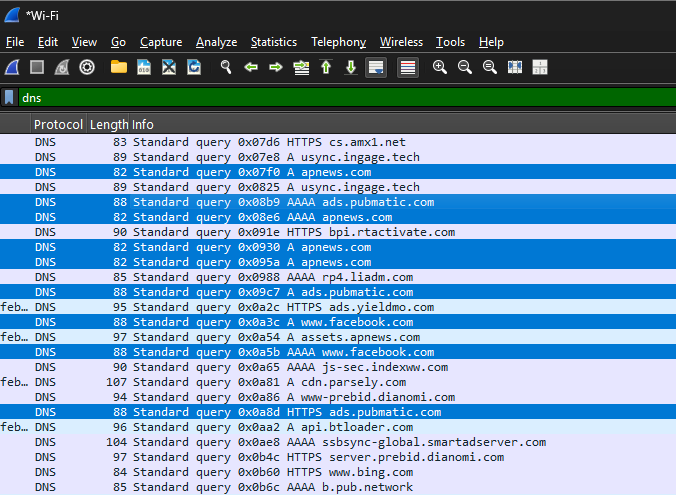Select query 0x09c7 A ads.pubmatic.com
Image resolution: width=676 pixels, height=495 pixels.
pyautogui.click(x=338, y=292)
